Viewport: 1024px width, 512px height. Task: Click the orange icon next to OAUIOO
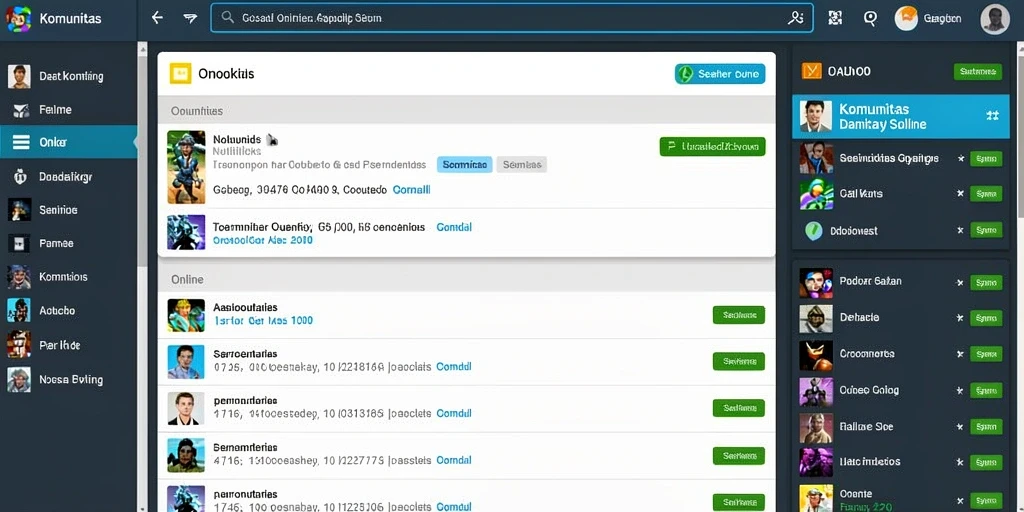coord(811,71)
